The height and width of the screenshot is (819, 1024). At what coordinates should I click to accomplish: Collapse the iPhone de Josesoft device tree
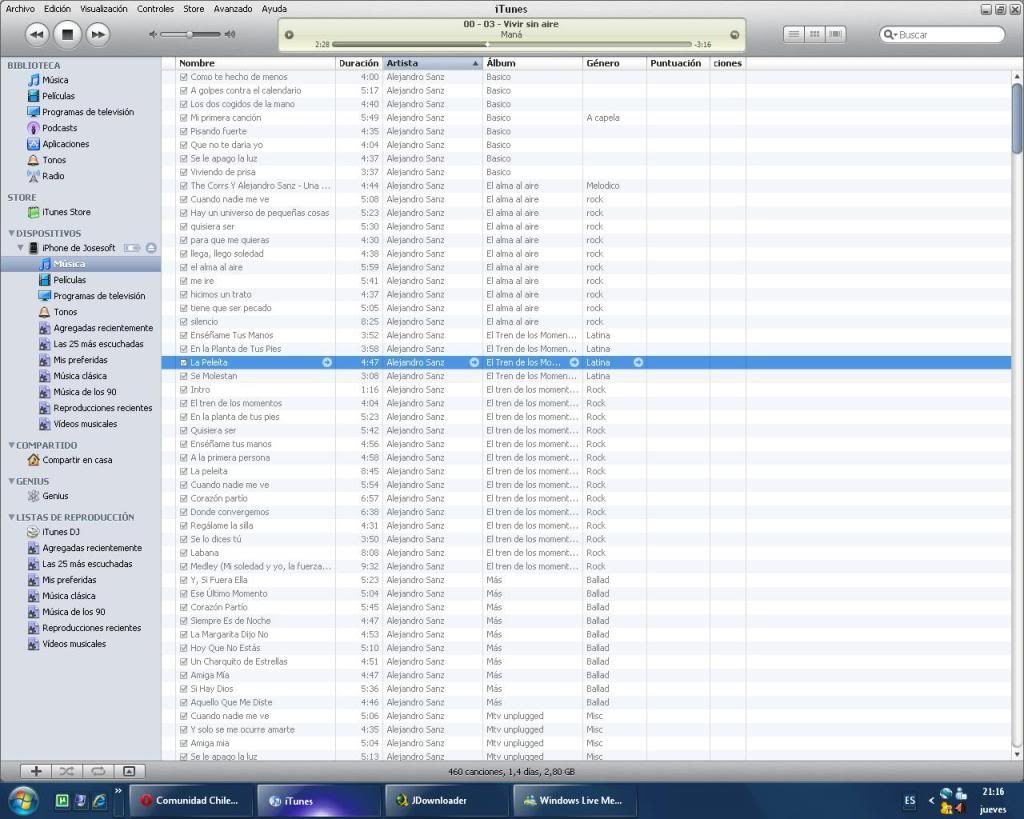(20, 248)
